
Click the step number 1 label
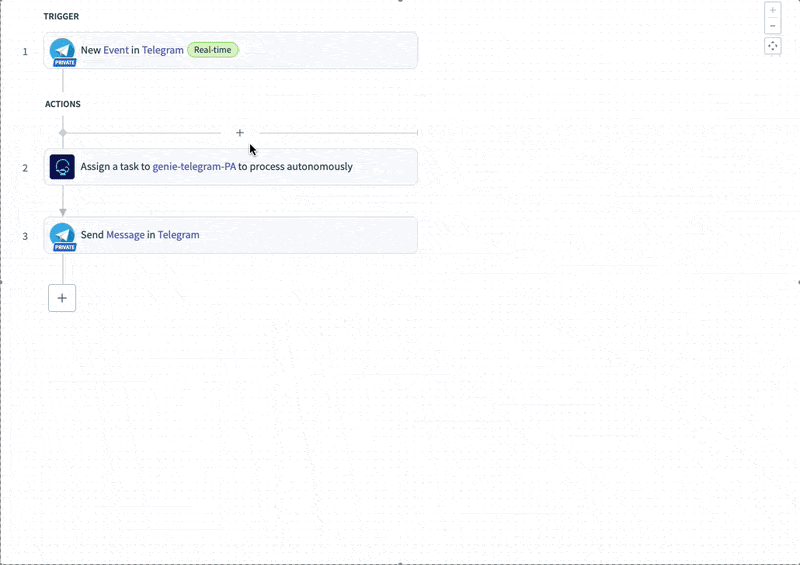25,52
